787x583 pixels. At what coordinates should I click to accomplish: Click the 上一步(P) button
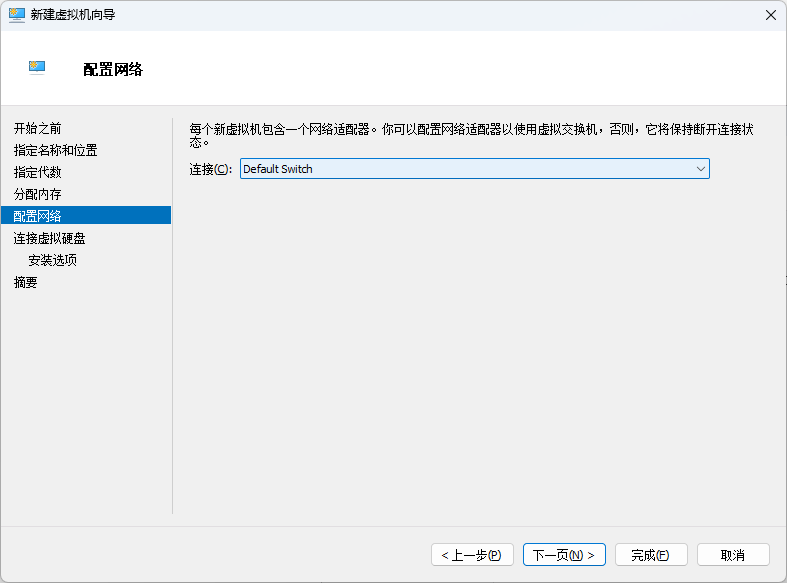[x=472, y=555]
